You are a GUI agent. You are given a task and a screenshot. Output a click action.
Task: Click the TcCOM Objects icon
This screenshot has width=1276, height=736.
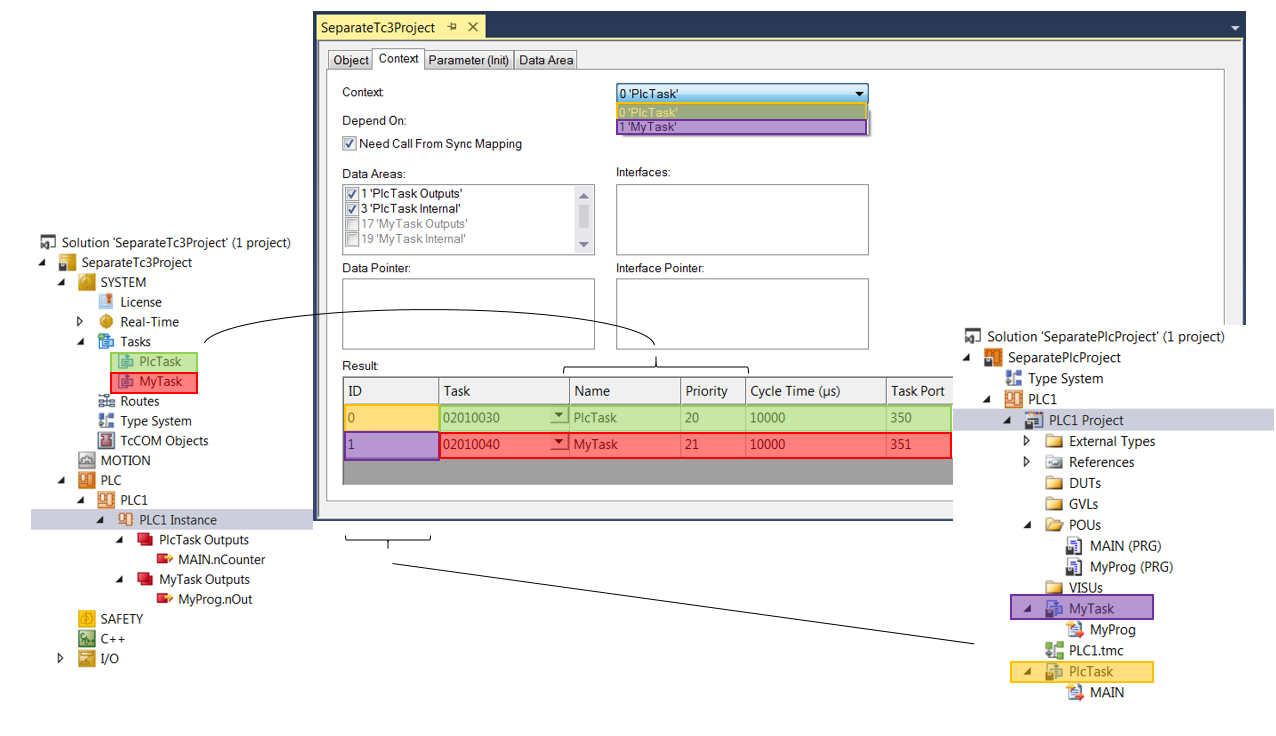pyautogui.click(x=106, y=441)
